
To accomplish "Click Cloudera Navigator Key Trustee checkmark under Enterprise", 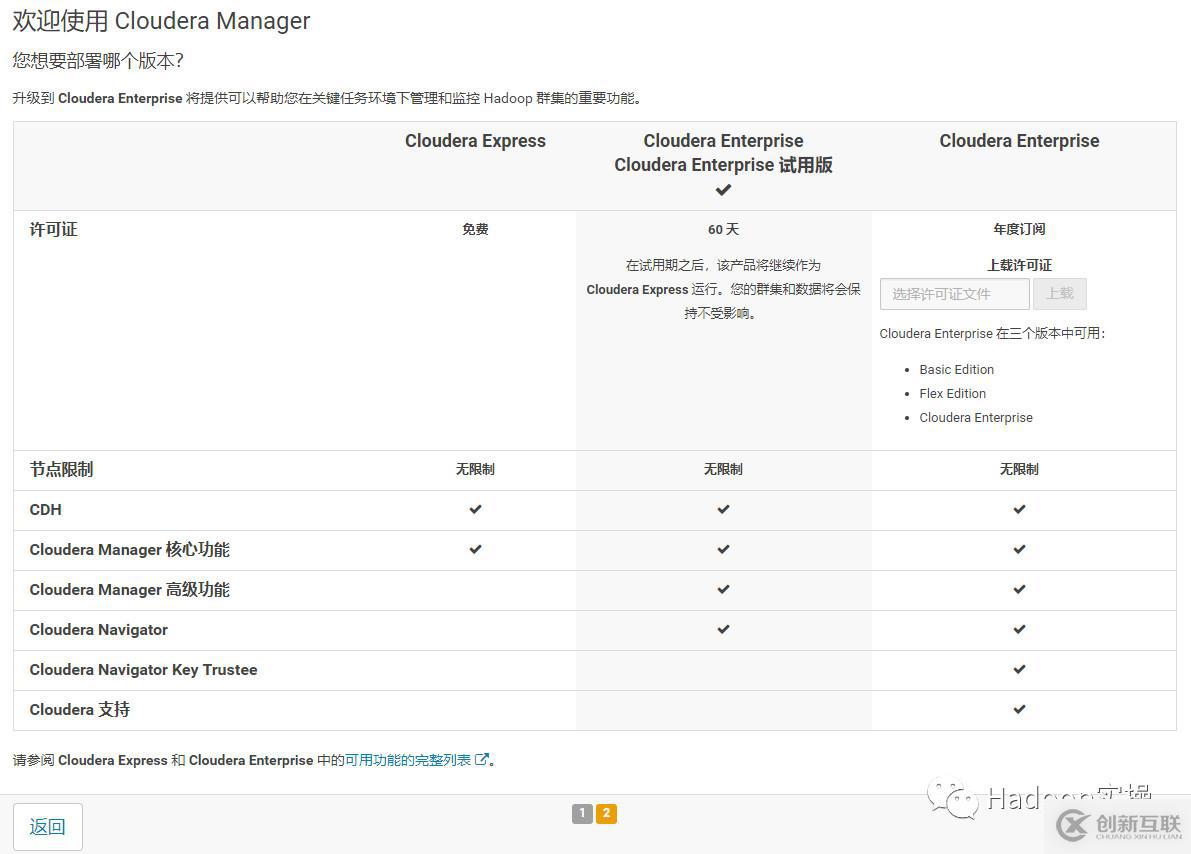I will coord(1019,669).
